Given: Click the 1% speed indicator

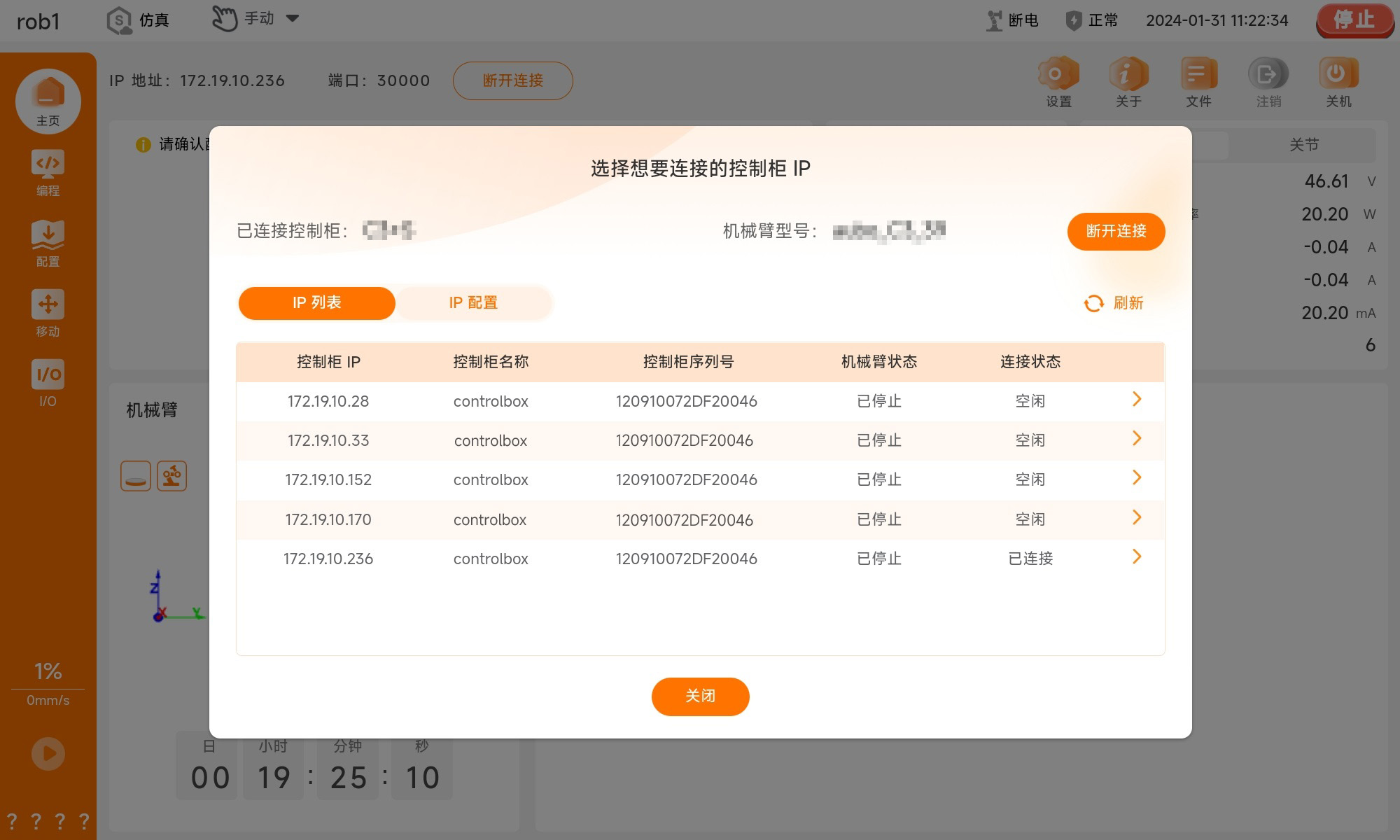Looking at the screenshot, I should click(x=48, y=671).
